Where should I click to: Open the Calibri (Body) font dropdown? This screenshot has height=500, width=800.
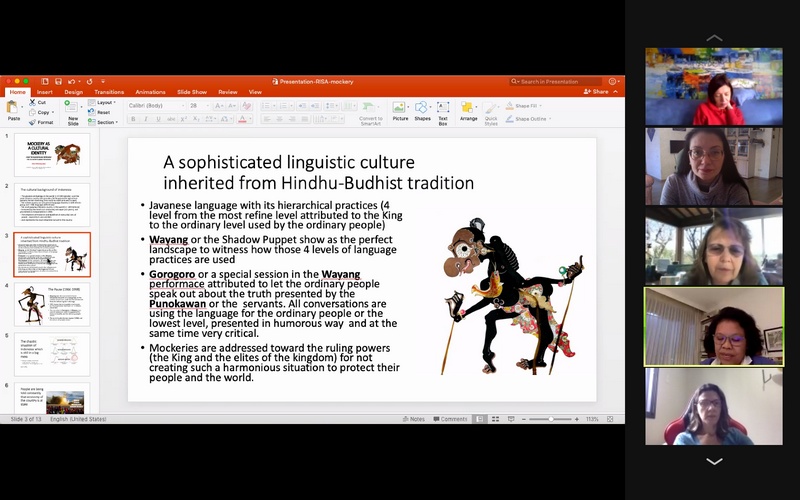[153, 105]
